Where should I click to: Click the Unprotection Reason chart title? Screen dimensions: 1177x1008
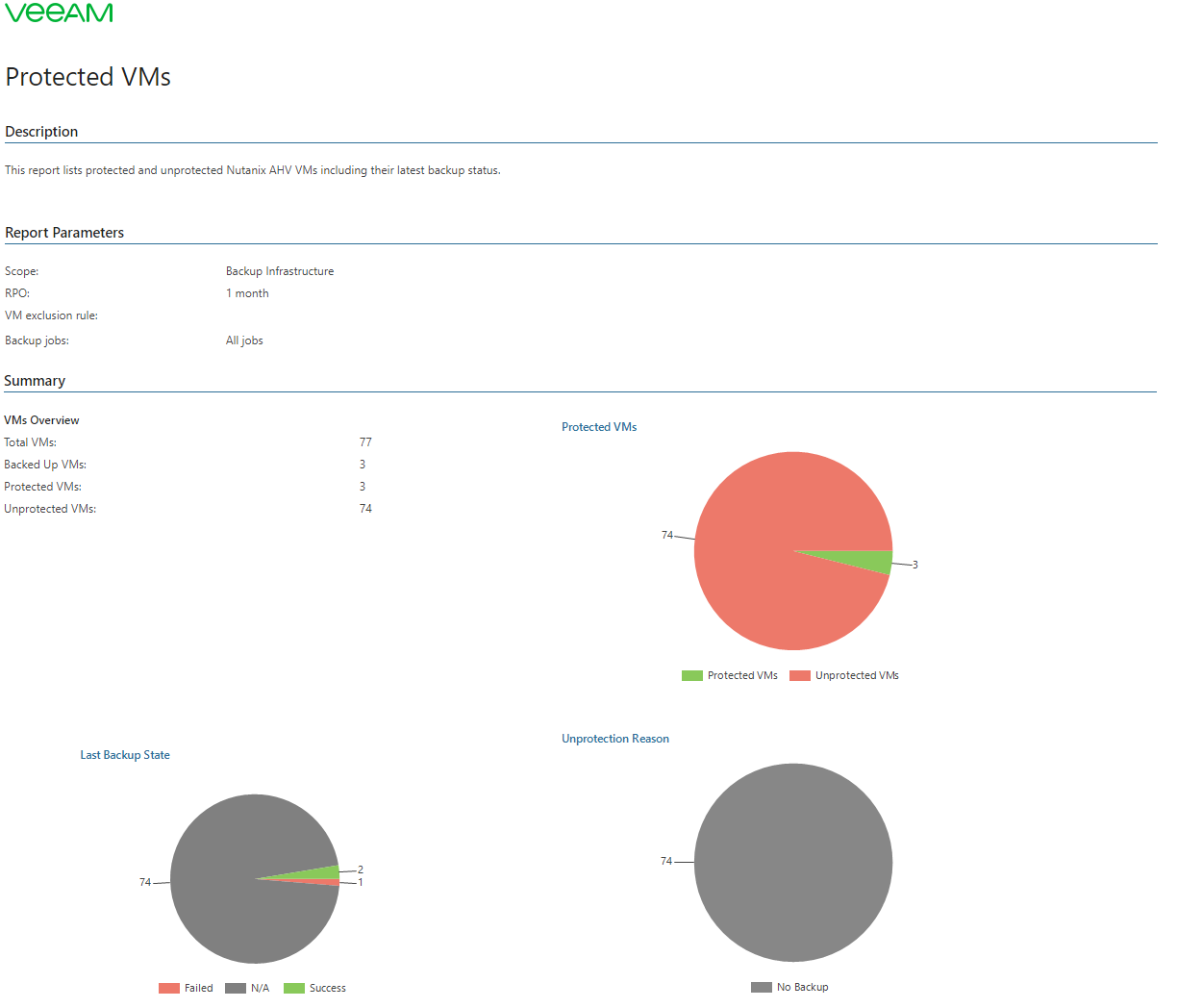(x=615, y=739)
